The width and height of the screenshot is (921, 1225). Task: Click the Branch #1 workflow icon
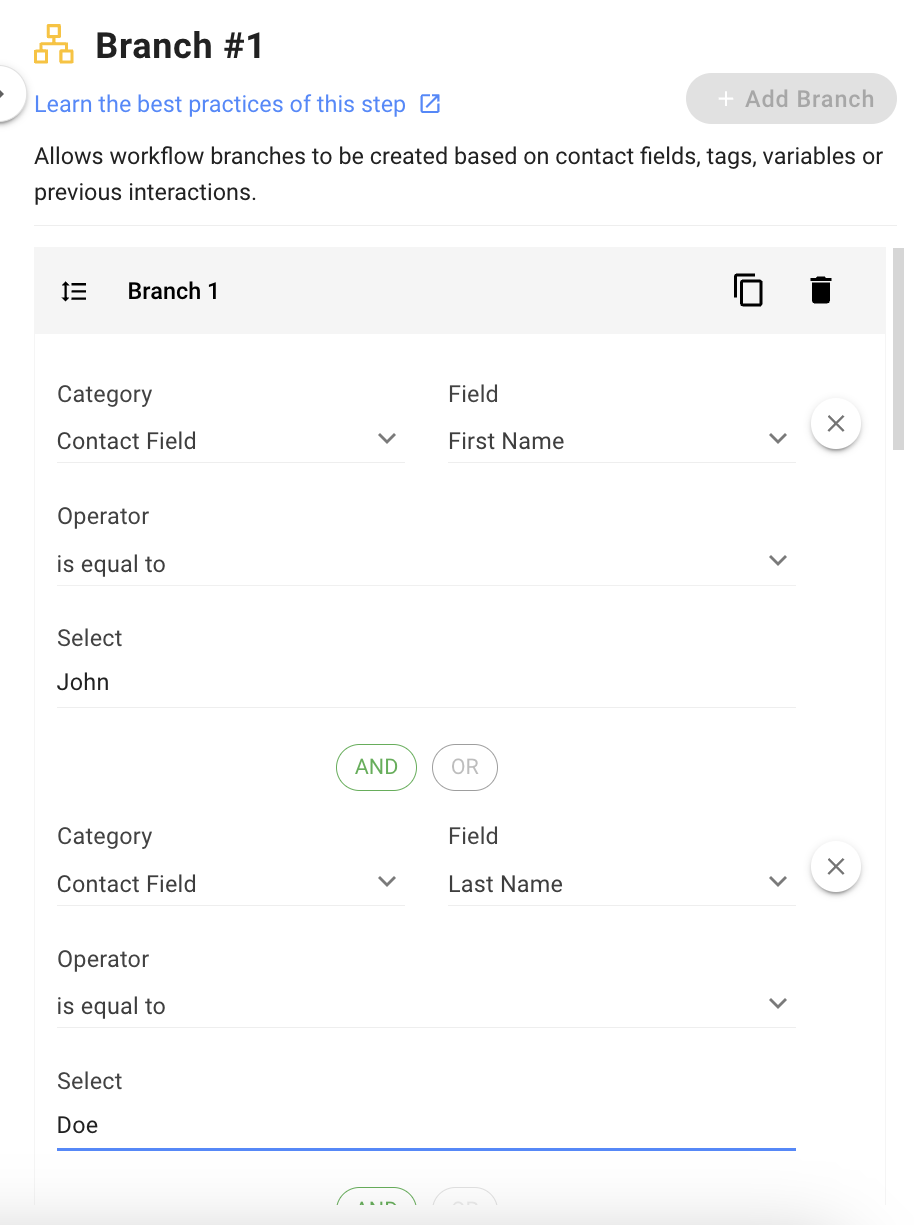[x=54, y=46]
